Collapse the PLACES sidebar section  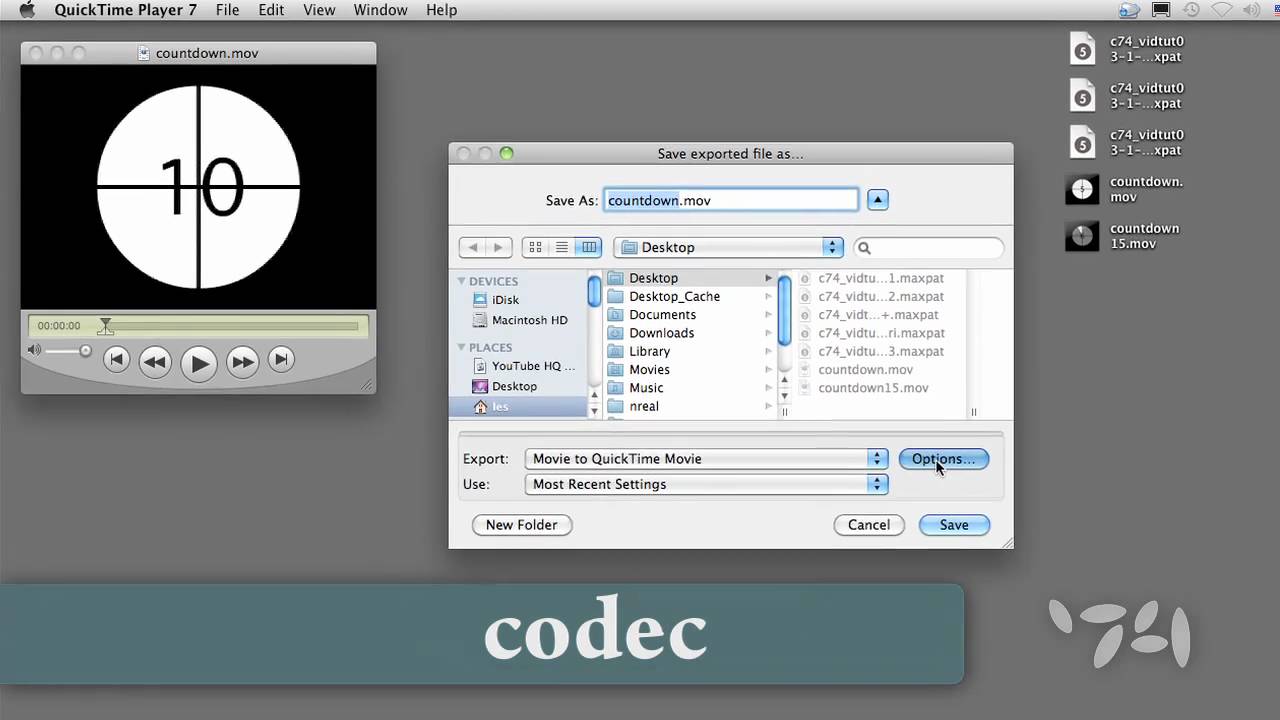pyautogui.click(x=462, y=347)
